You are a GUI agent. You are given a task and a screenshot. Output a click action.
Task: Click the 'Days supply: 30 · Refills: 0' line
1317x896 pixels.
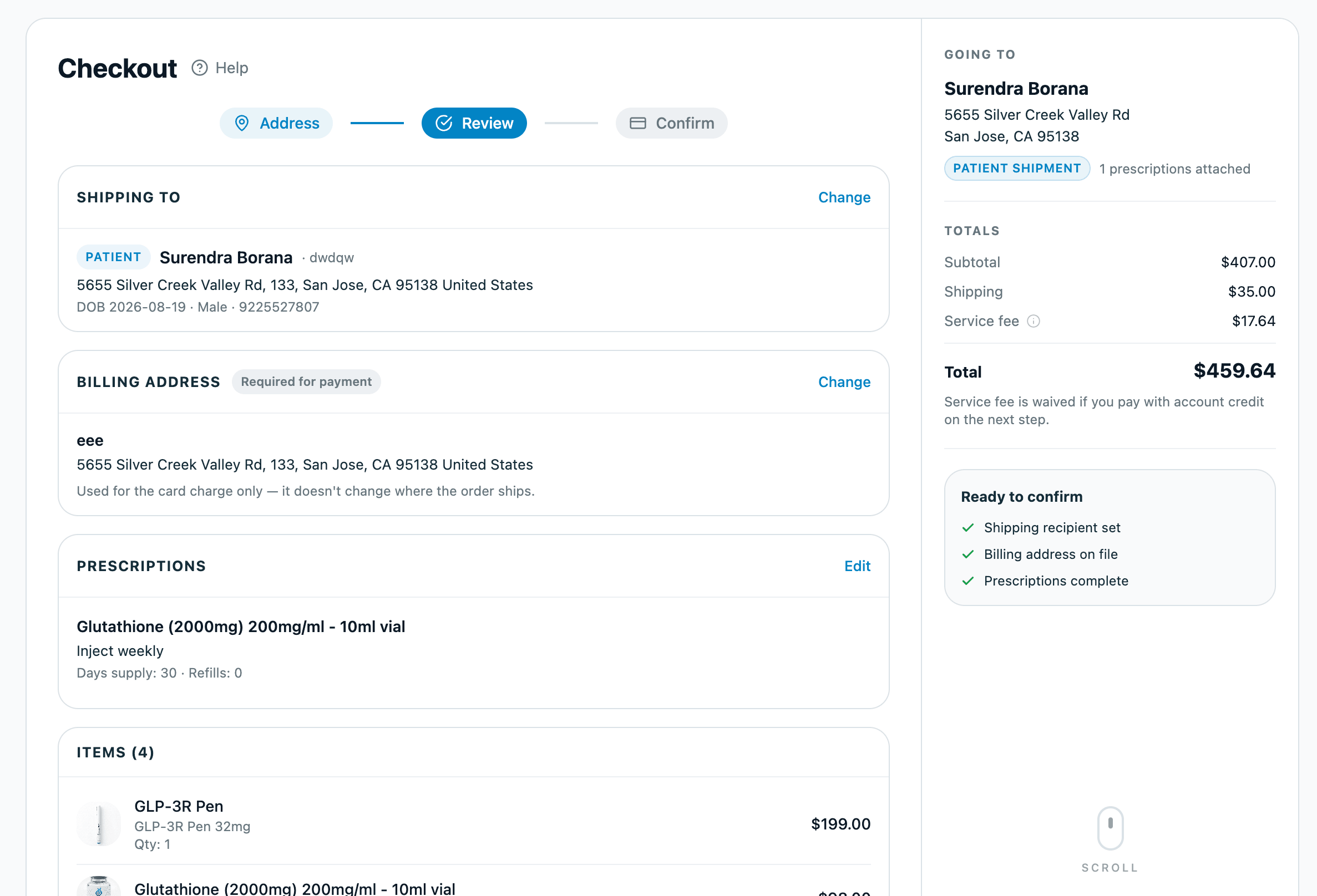[x=159, y=673]
